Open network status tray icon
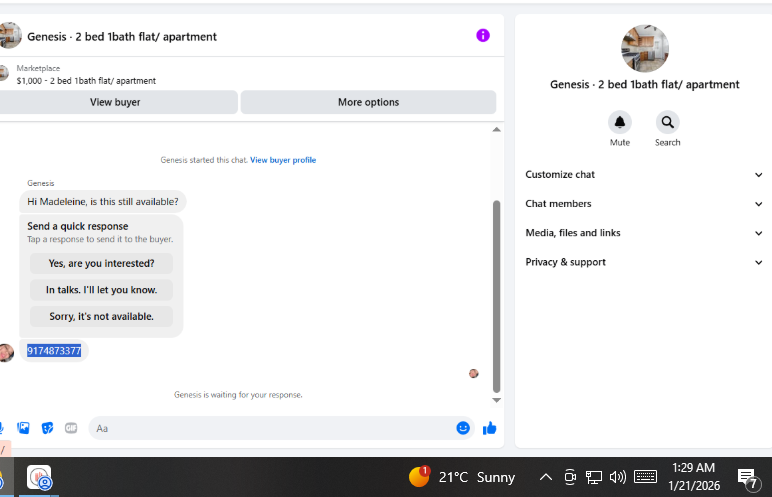 pos(593,477)
